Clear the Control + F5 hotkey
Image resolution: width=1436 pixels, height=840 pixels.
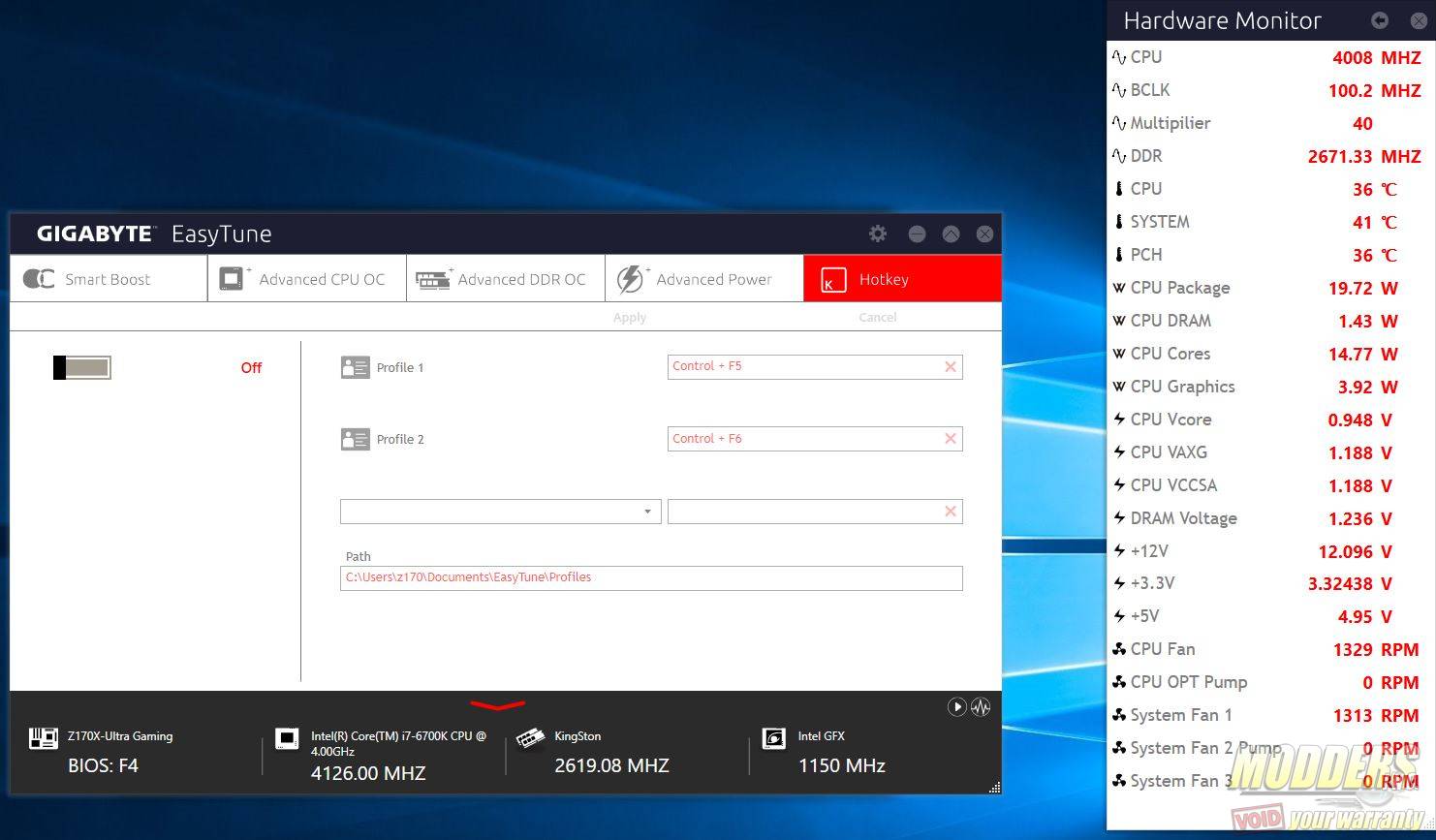951,366
